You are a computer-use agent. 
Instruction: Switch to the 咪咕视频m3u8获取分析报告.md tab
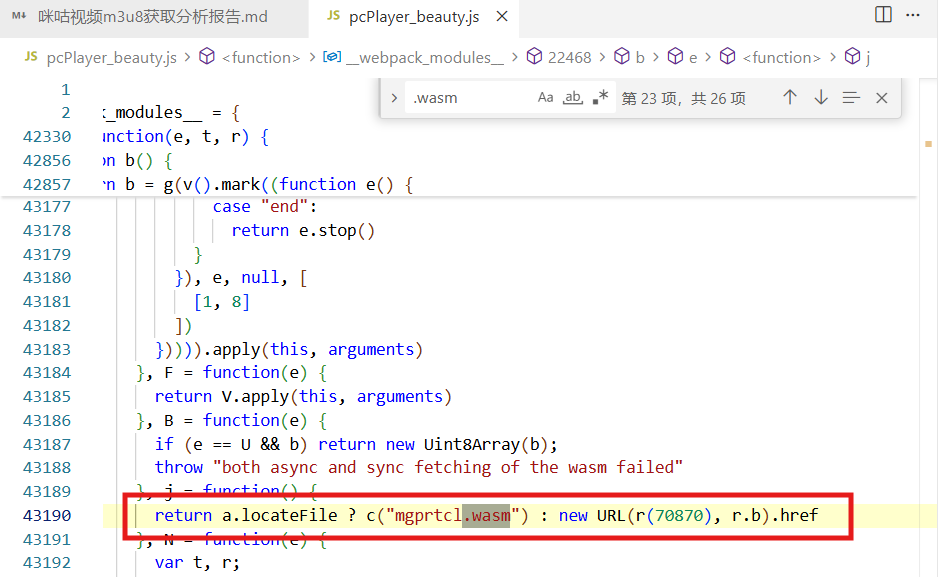(153, 17)
